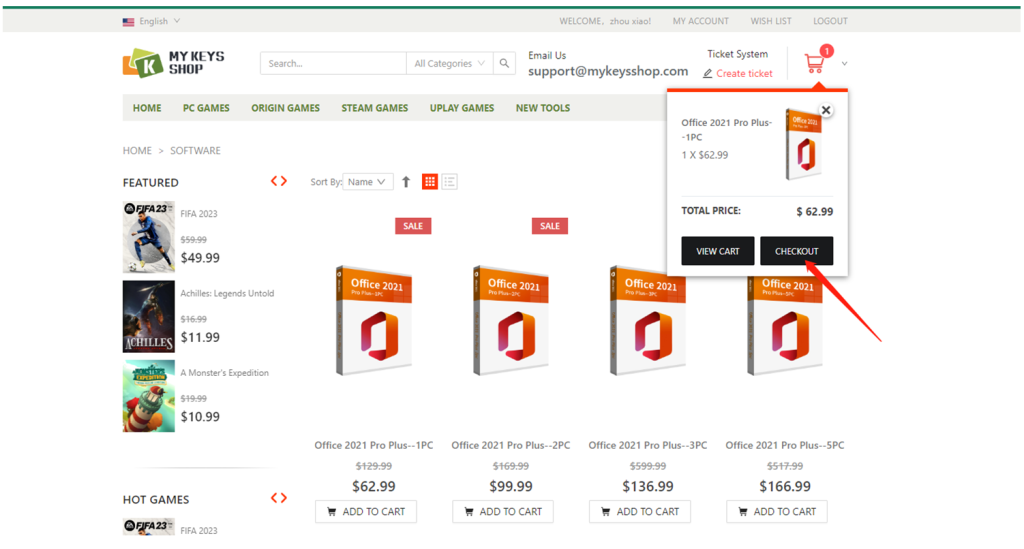Screen dimensions: 1024x549
Task: Add Office 2021 Pro Plus--5PC to cart
Action: pos(776,512)
